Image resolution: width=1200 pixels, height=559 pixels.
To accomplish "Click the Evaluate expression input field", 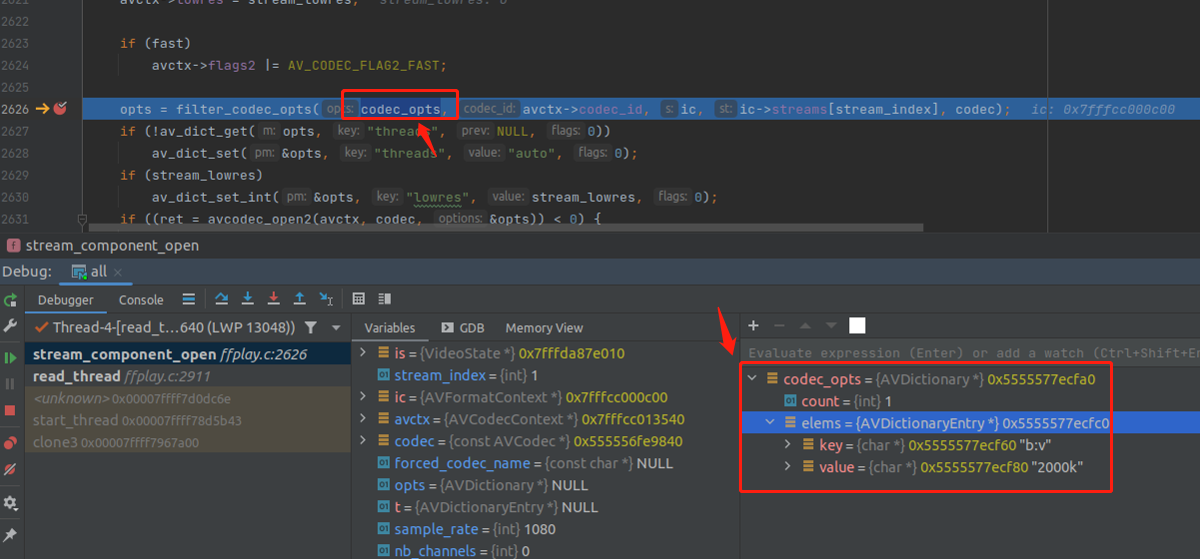I will [960, 352].
